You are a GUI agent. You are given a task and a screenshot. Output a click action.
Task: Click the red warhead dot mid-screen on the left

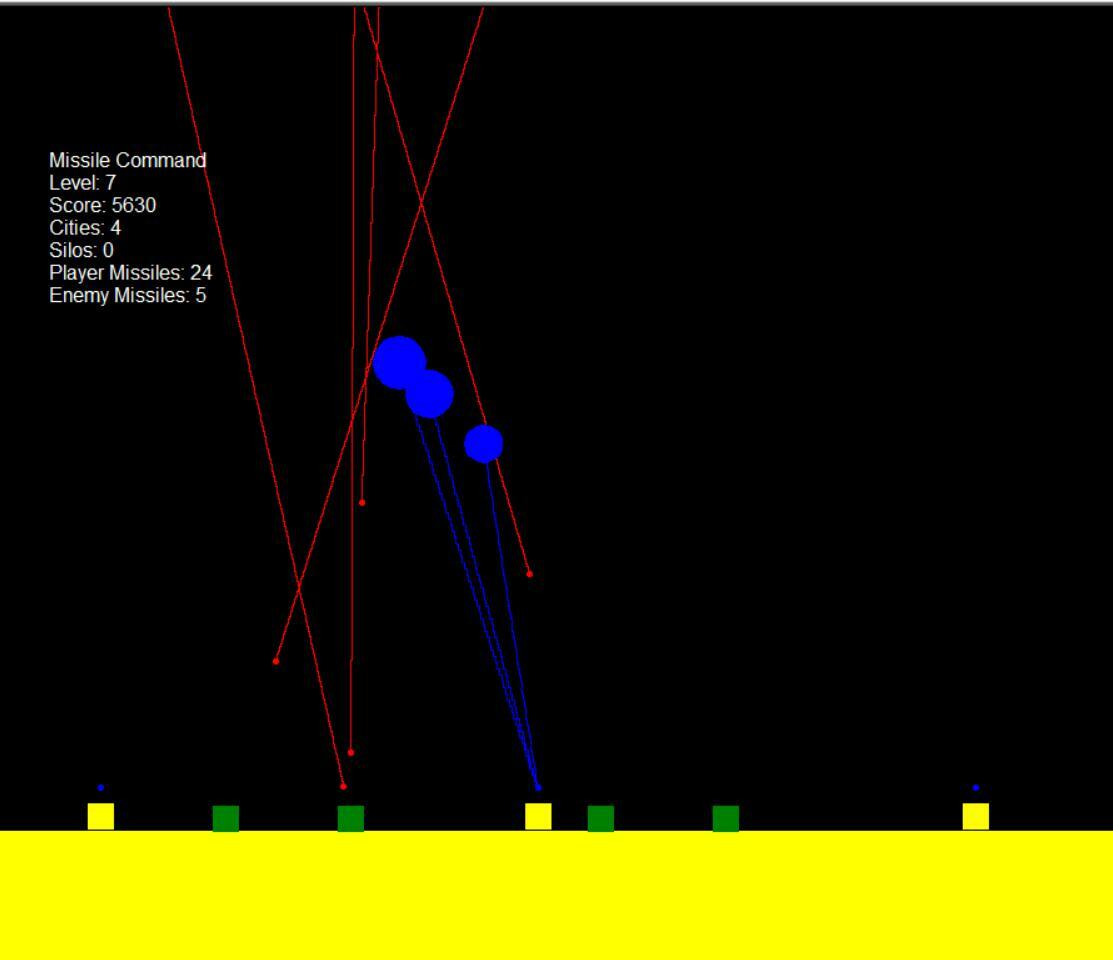(275, 660)
